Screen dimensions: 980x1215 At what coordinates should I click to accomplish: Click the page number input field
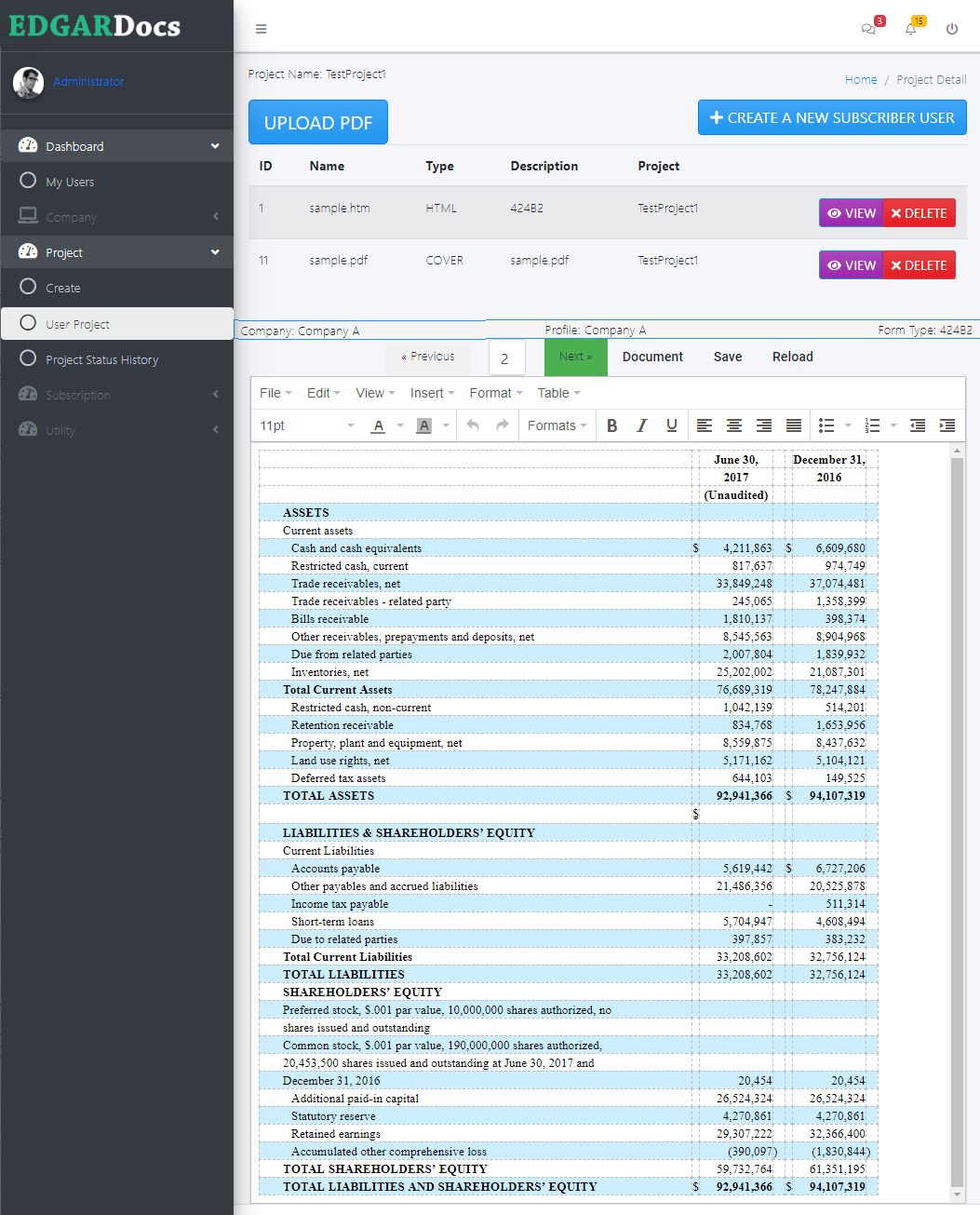coord(507,358)
